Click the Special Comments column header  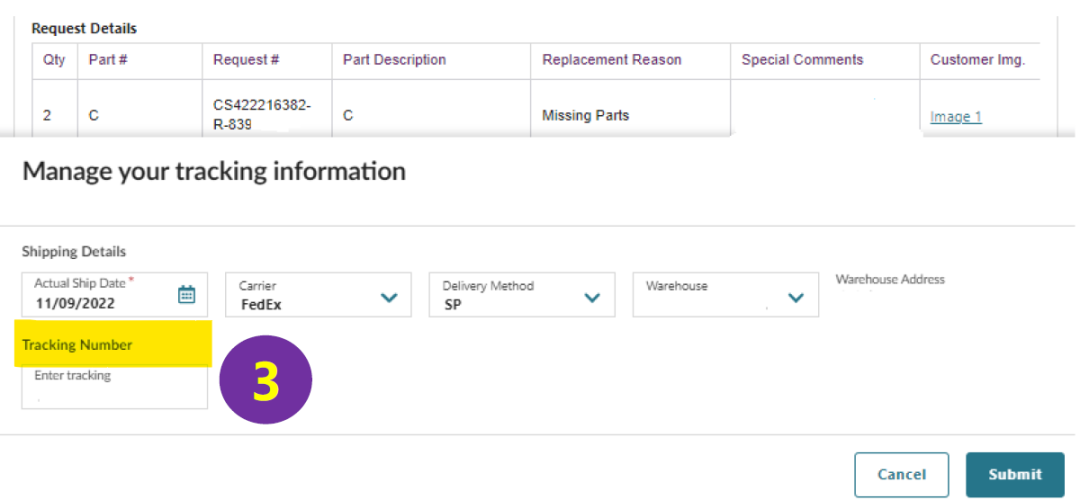[802, 60]
